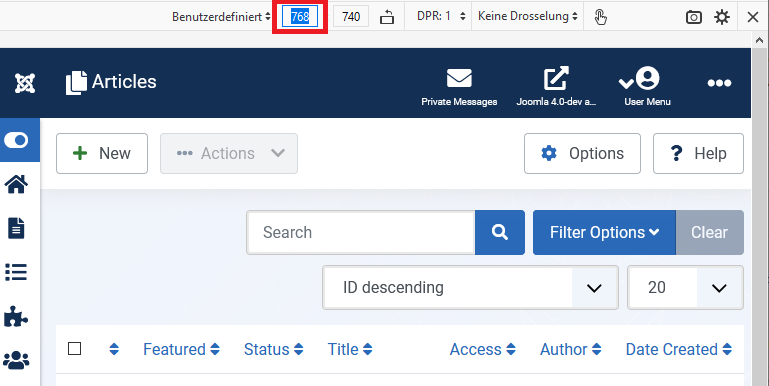Viewport: 769px width, 386px height.
Task: Toggle touch simulation hand icon
Action: 600,17
